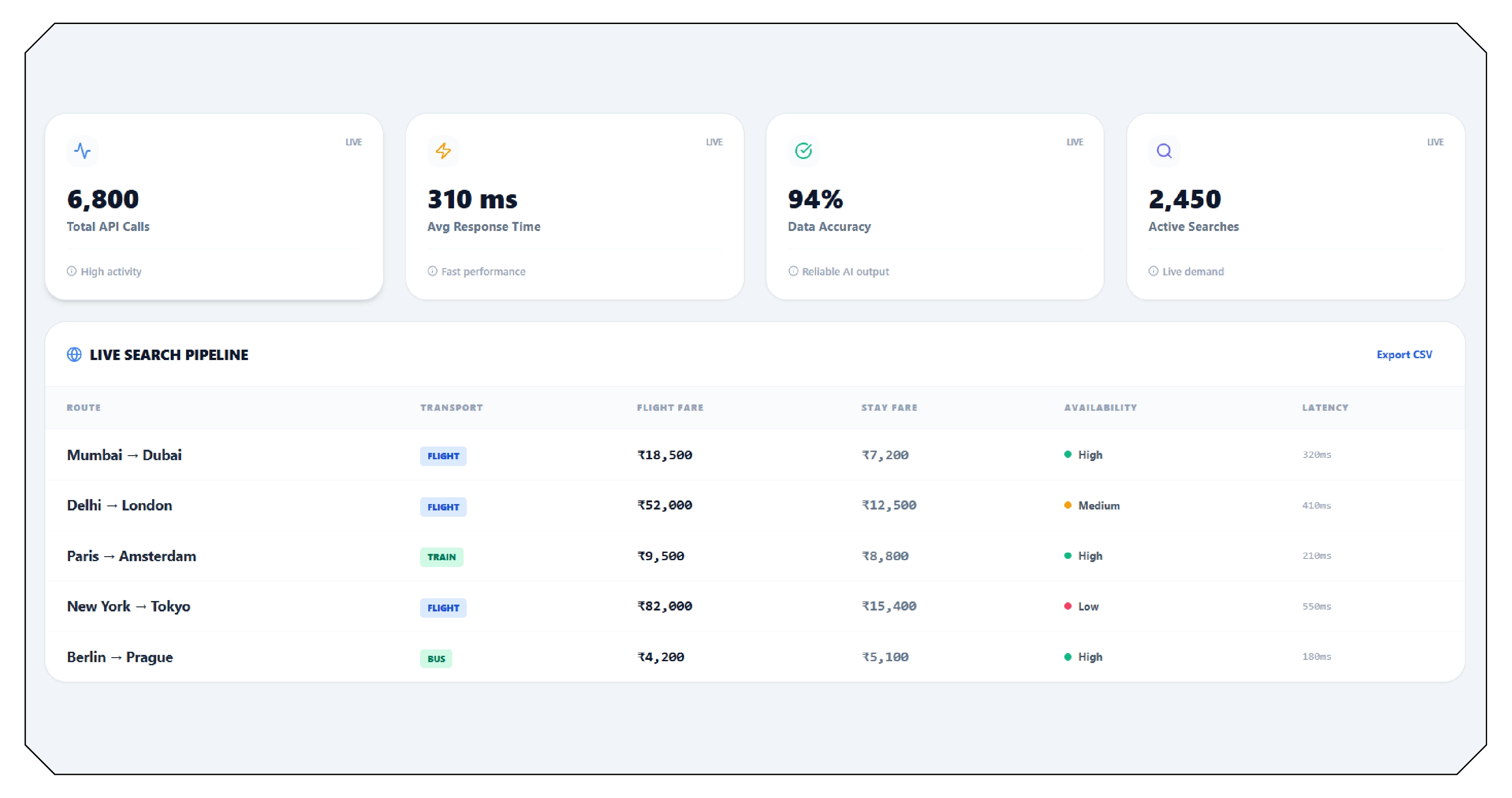Click the orange Medium availability dot for Delhi route

[1067, 505]
